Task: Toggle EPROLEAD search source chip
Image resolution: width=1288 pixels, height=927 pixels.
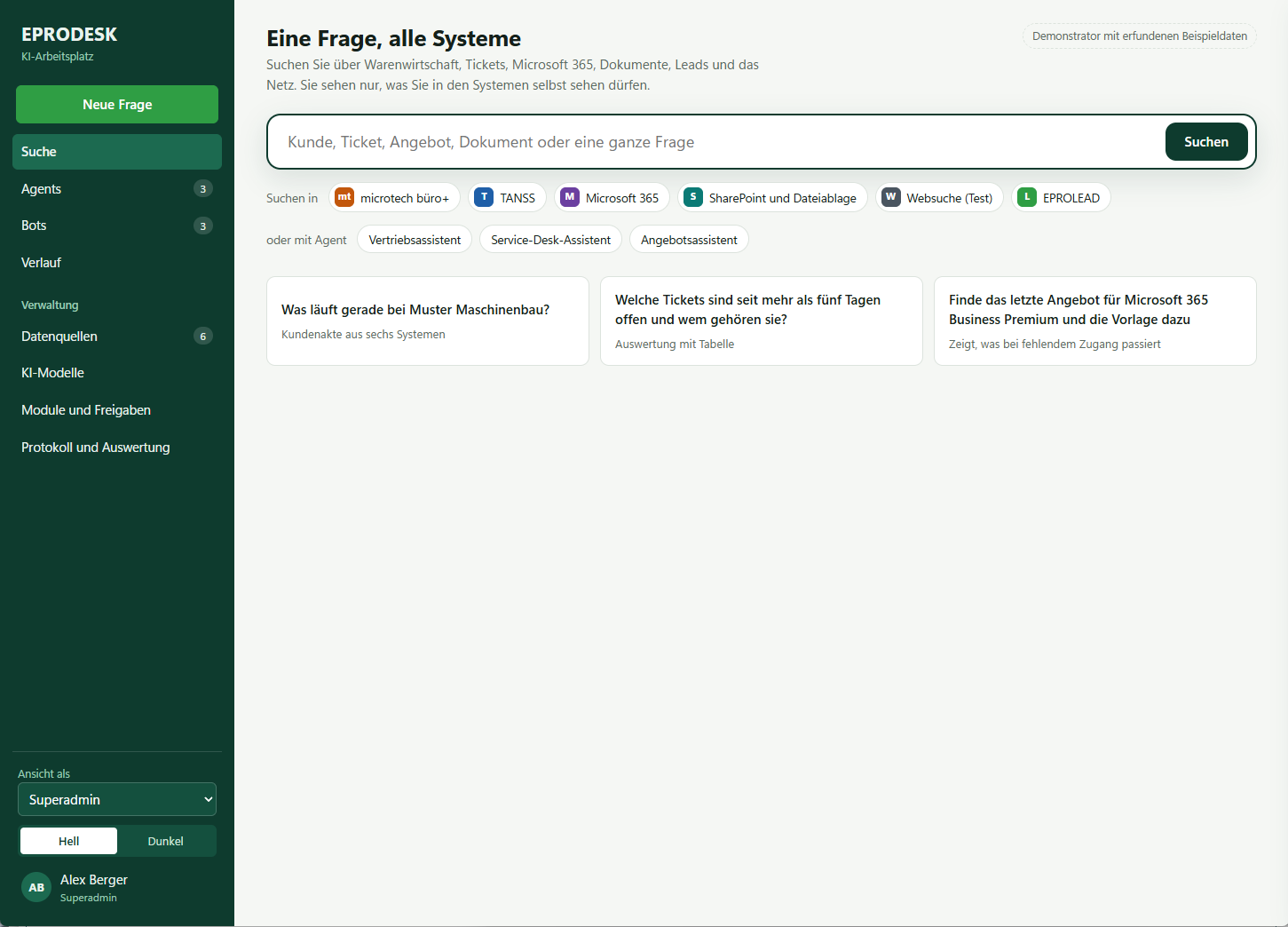Action: (x=1062, y=197)
